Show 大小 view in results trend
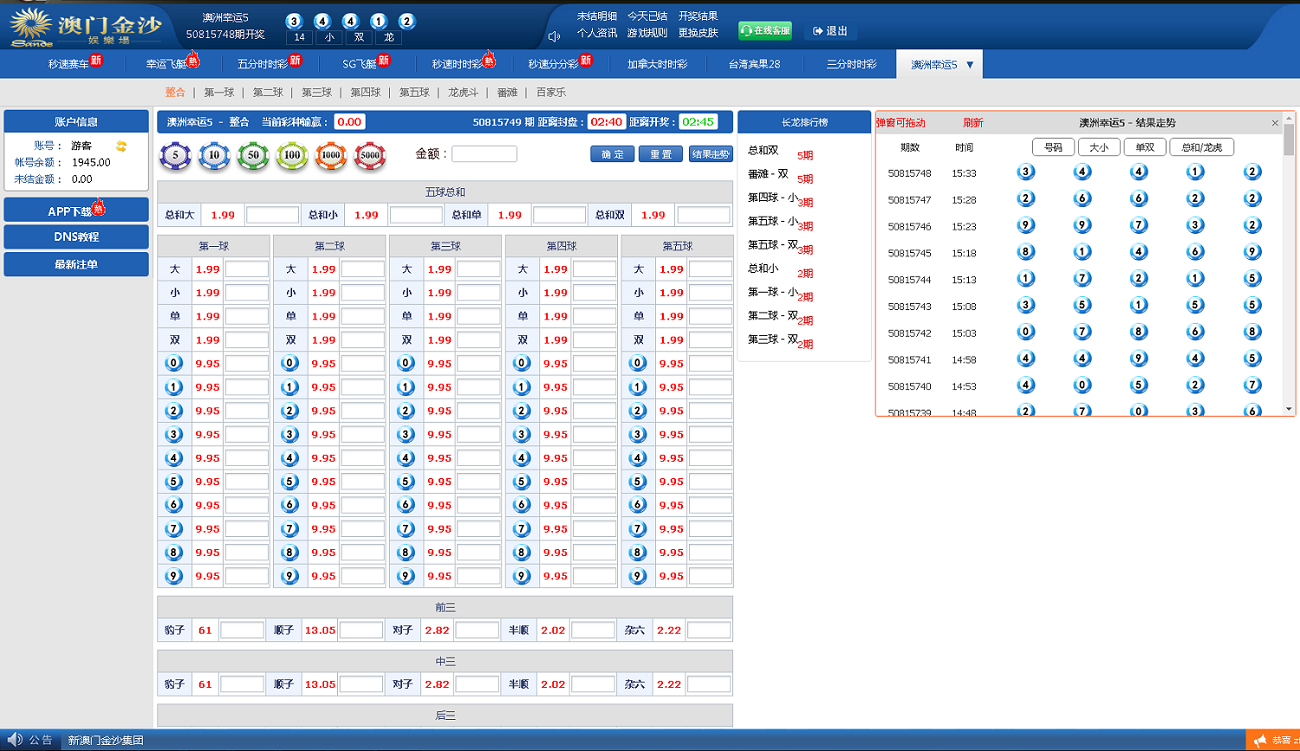Screen dimensions: 1300x751 coord(1098,147)
